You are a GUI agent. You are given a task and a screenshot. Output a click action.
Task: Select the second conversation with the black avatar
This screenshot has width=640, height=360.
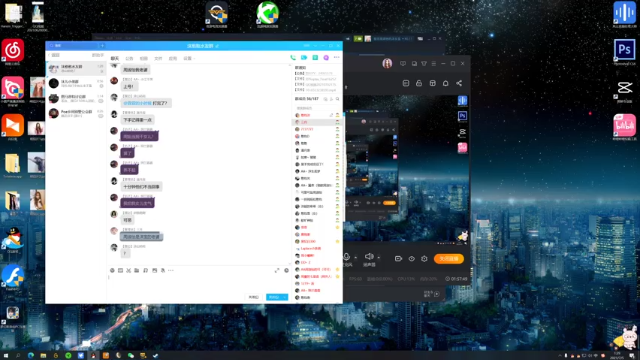coord(76,84)
